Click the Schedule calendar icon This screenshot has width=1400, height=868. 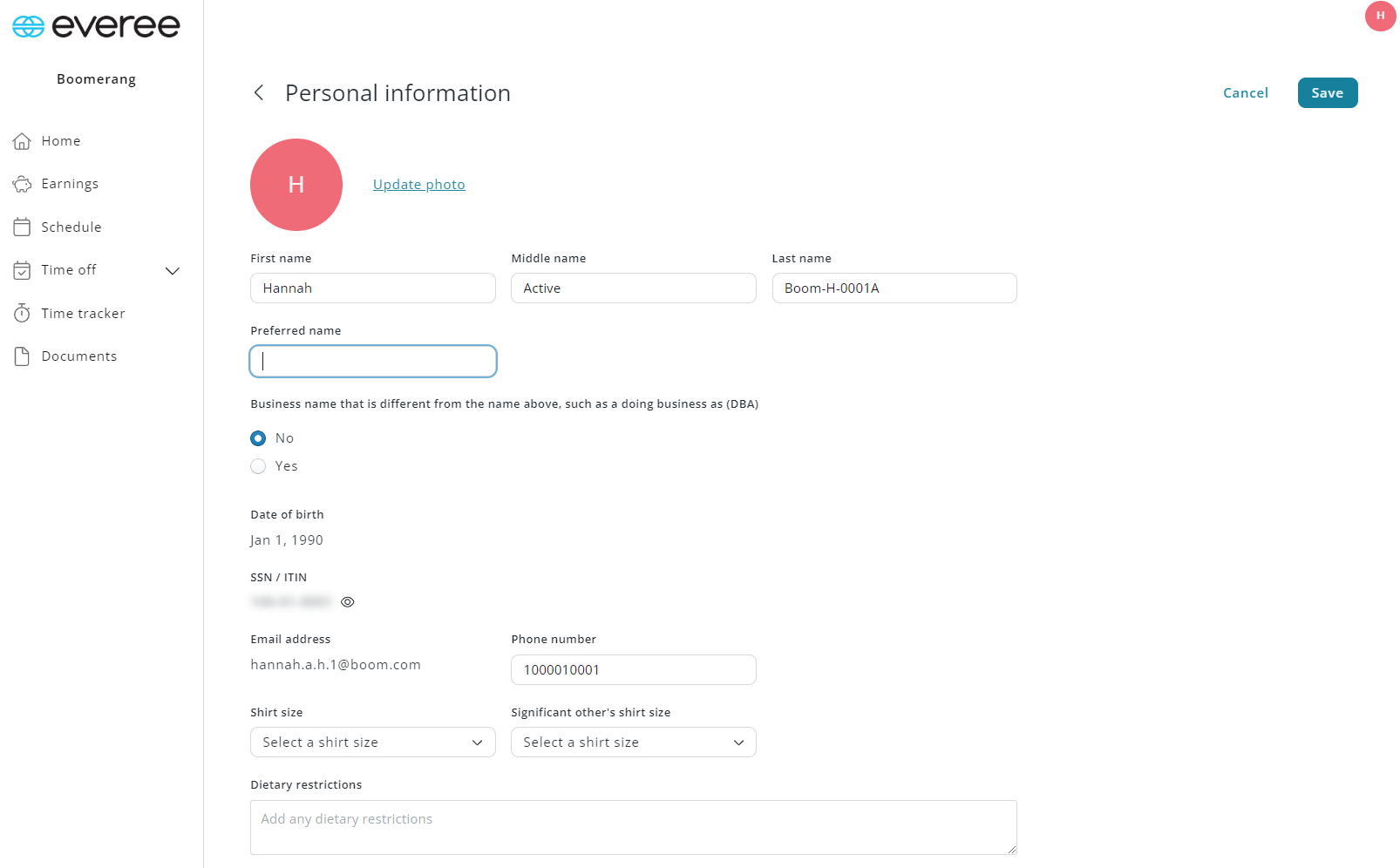pyautogui.click(x=23, y=227)
